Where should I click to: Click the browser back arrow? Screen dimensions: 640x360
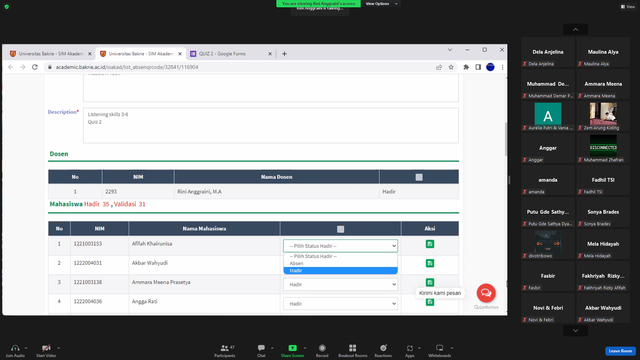click(x=11, y=67)
